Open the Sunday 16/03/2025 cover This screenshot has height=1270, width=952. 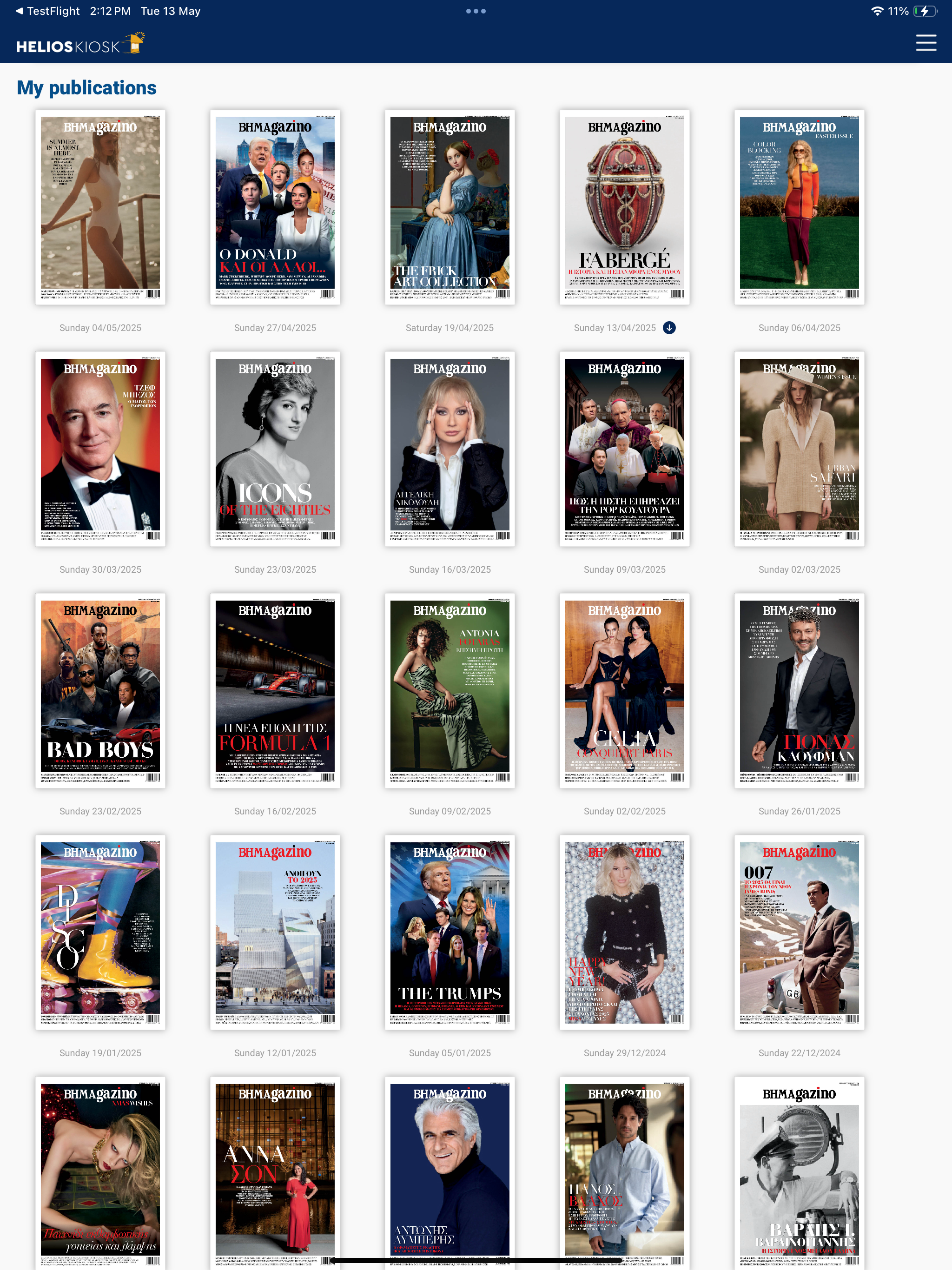pyautogui.click(x=450, y=449)
